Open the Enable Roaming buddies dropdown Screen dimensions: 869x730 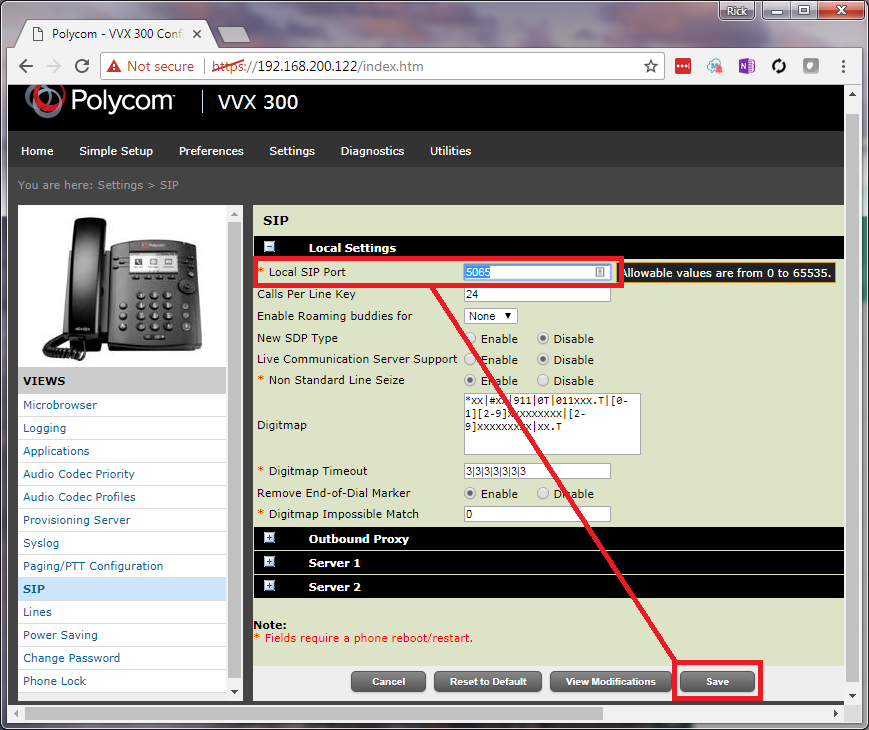click(x=490, y=316)
